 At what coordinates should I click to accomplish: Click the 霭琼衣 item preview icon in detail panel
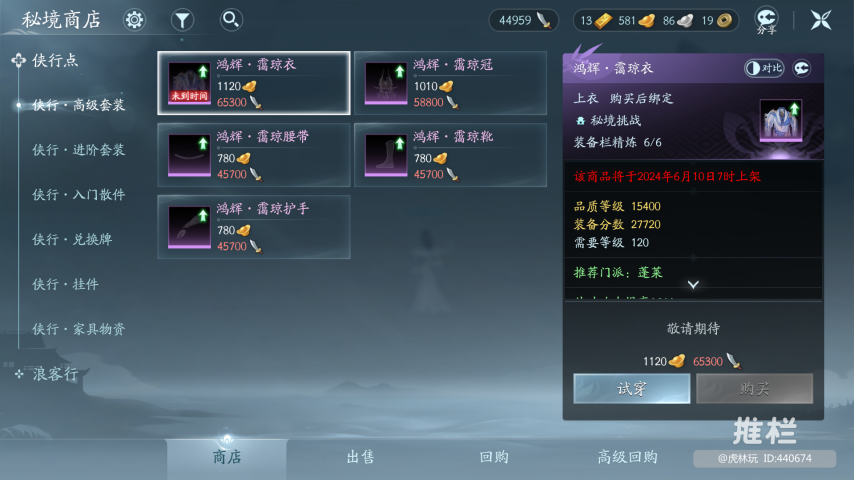click(780, 121)
